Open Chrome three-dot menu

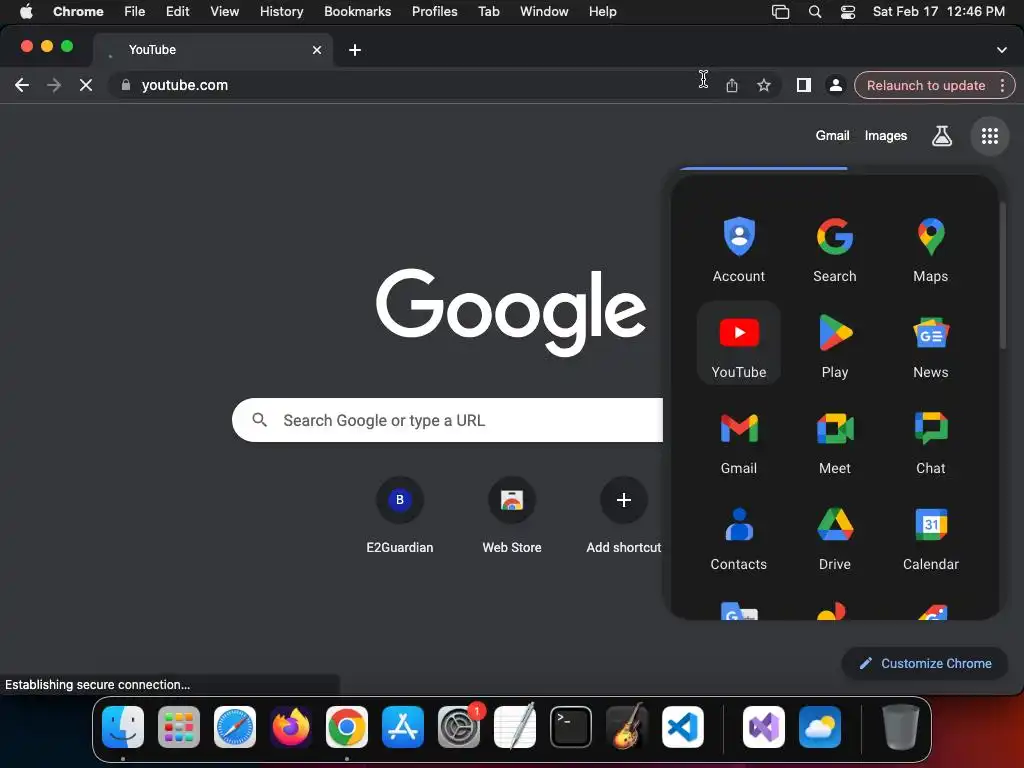(x=1002, y=85)
